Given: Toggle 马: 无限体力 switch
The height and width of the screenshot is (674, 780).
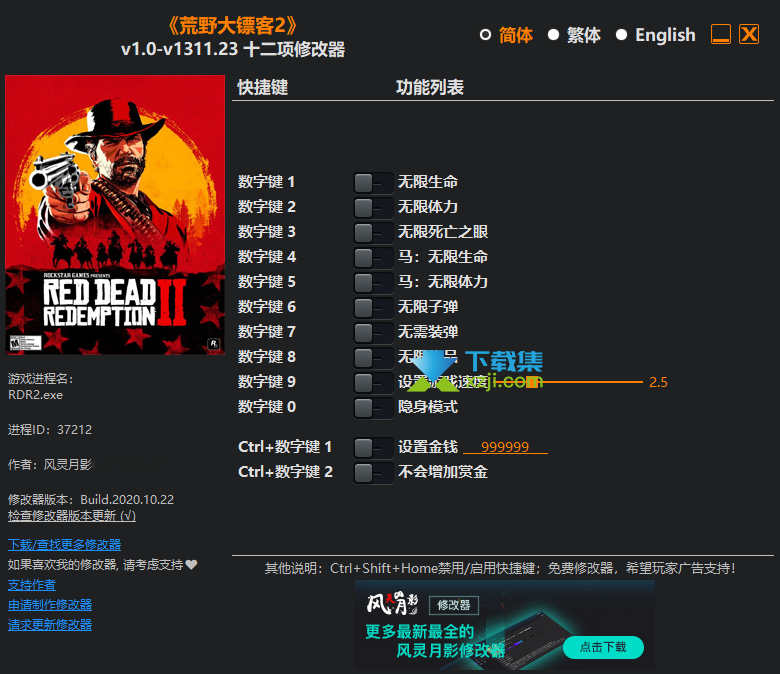Looking at the screenshot, I should point(373,283).
